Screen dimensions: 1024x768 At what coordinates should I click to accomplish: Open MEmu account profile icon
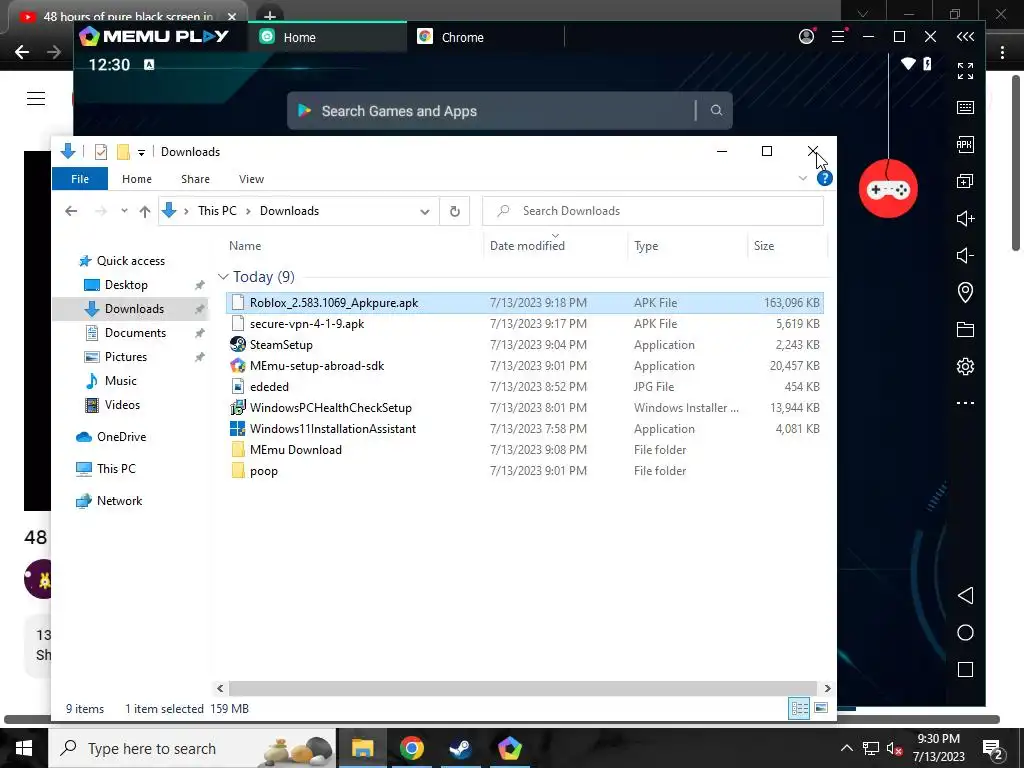[x=807, y=37]
